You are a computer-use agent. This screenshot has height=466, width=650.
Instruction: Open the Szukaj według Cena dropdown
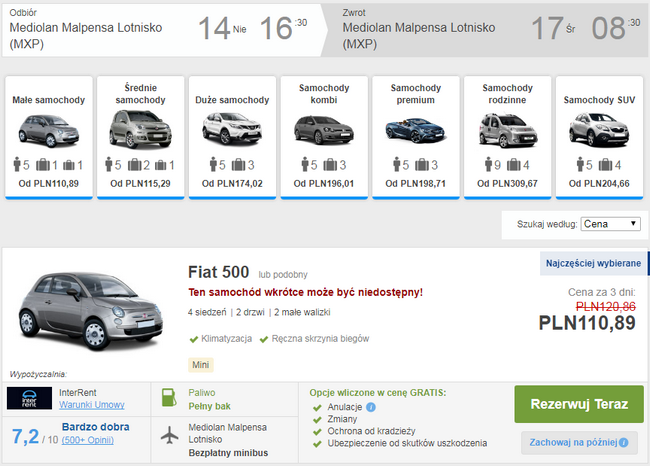610,224
